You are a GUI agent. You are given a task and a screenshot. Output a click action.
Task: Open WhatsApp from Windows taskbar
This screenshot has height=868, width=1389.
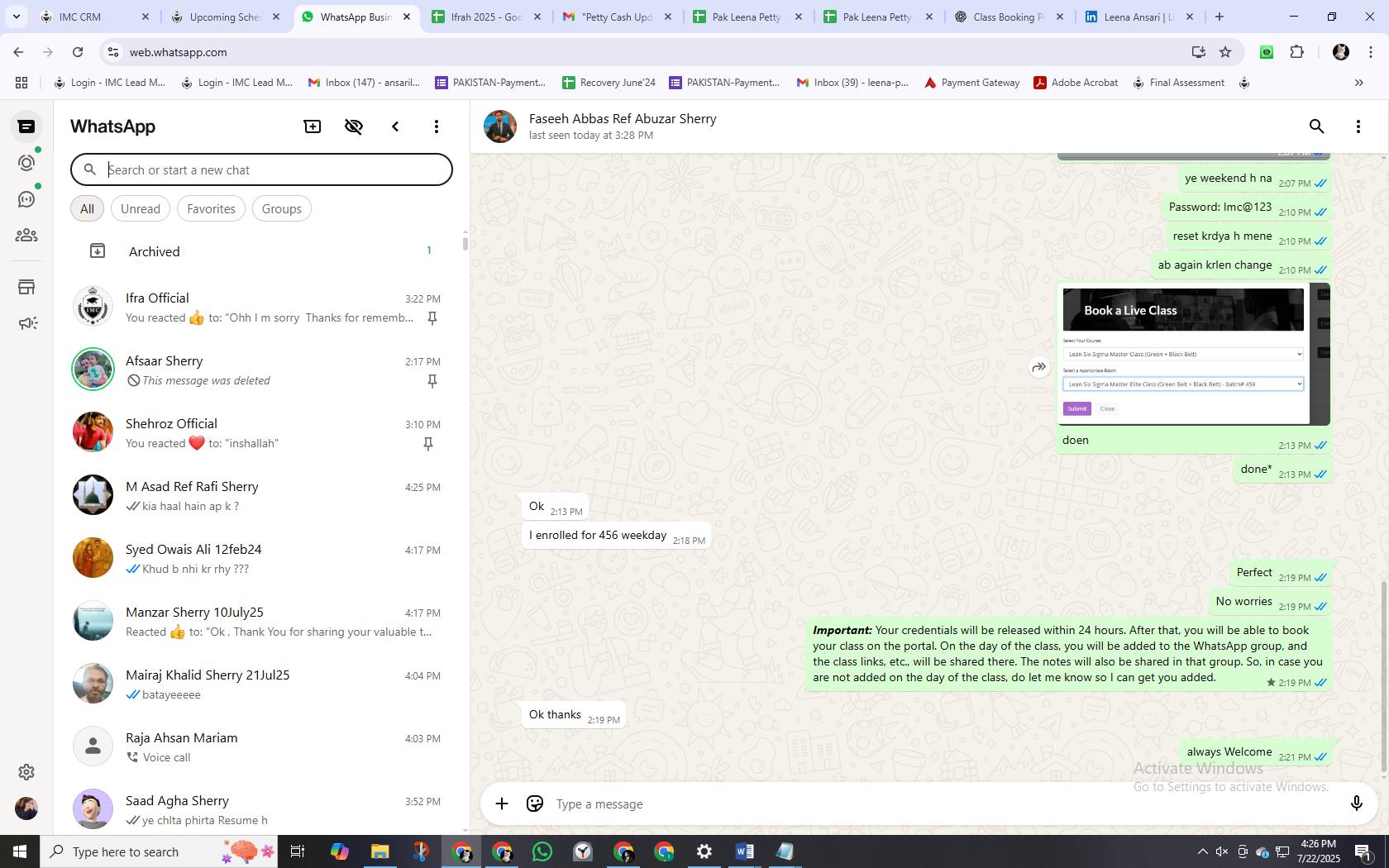(x=542, y=851)
